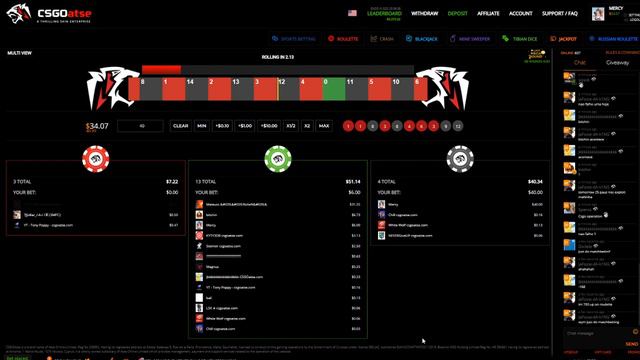Click the $51.14 green total amount

(x=353, y=182)
